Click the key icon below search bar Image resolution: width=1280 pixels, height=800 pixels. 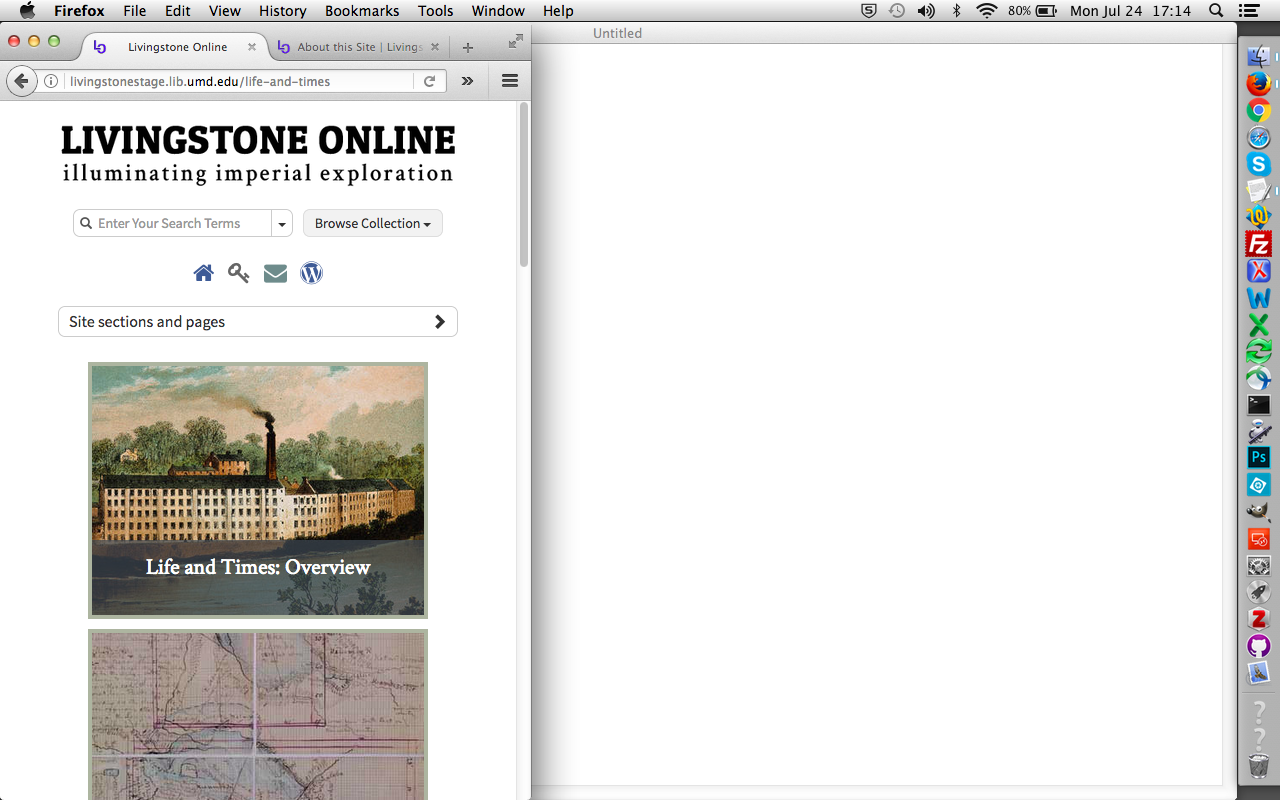pos(238,273)
